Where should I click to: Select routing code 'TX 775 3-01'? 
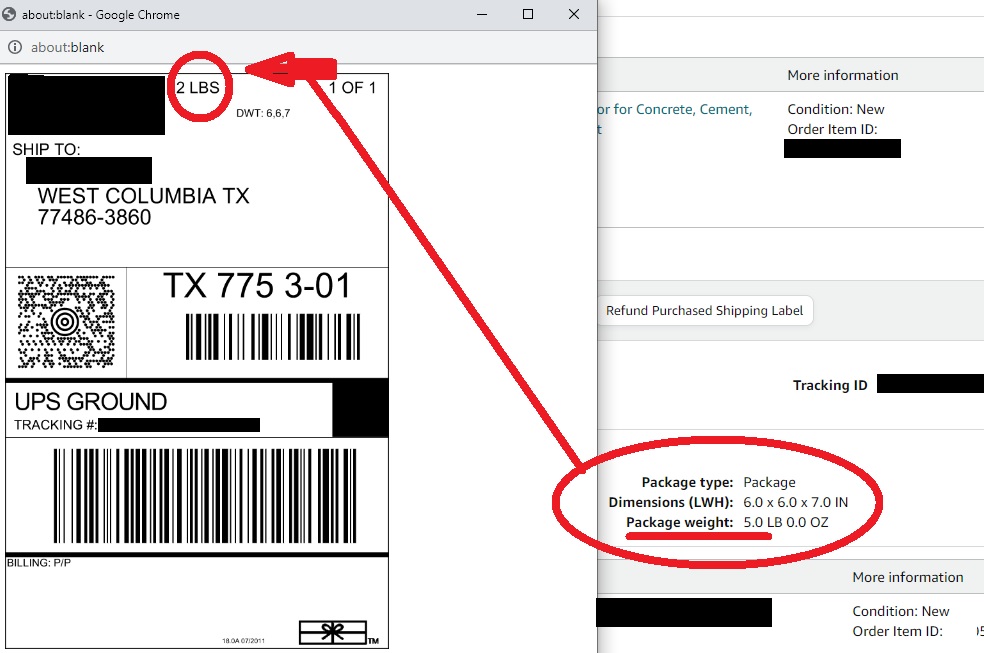[257, 285]
